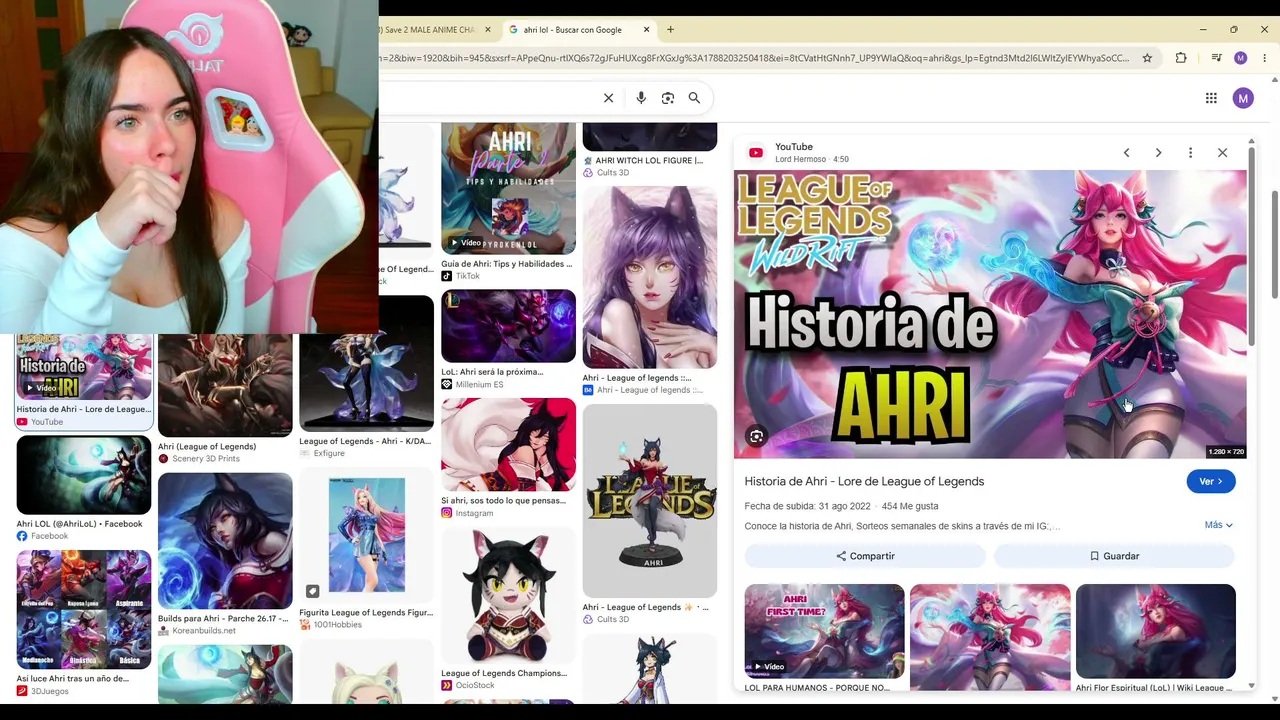Screen dimensions: 1280x720
Task: Search inside the preview image with Lens icon
Action: (x=757, y=436)
